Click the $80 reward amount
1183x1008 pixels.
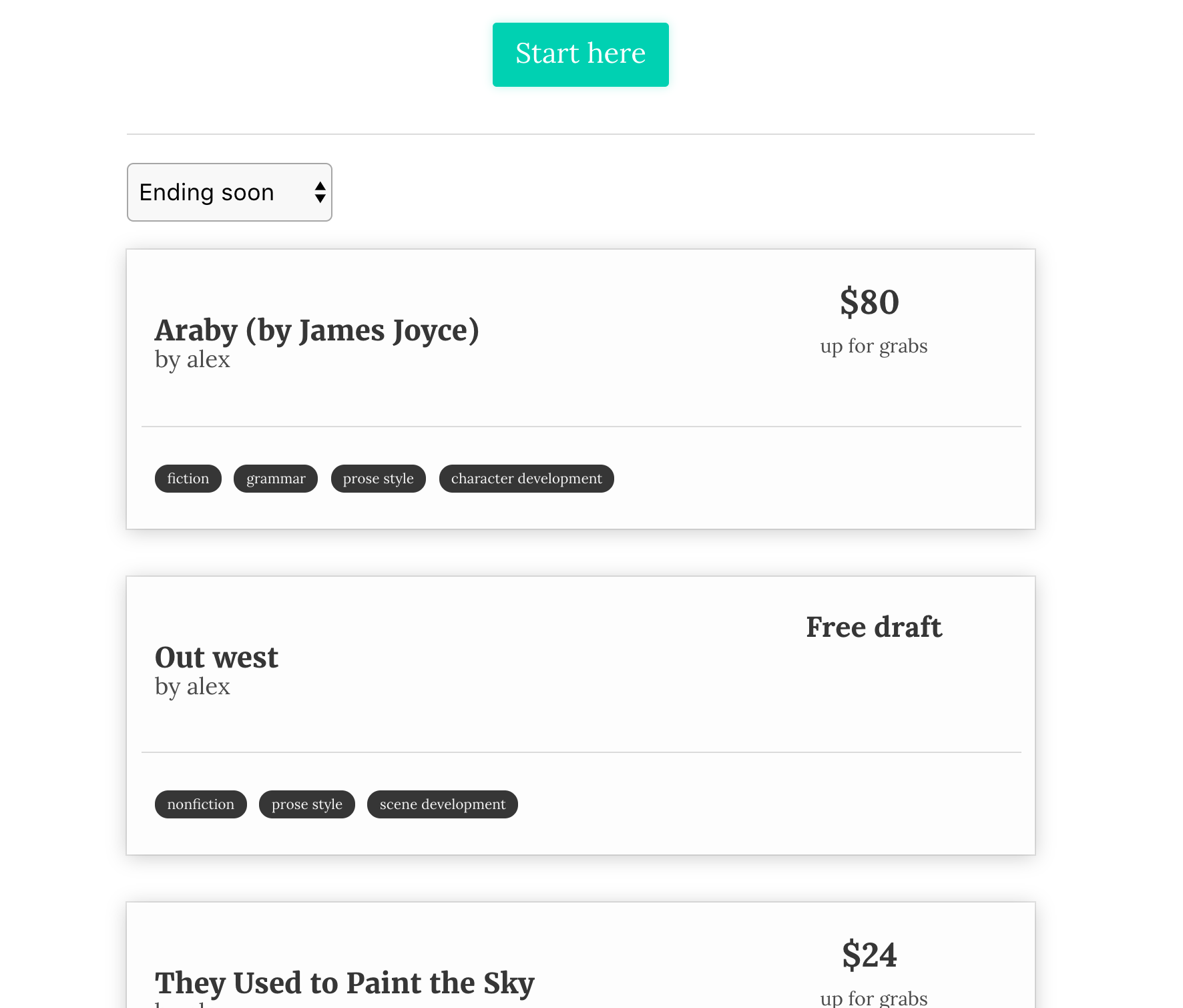(869, 302)
